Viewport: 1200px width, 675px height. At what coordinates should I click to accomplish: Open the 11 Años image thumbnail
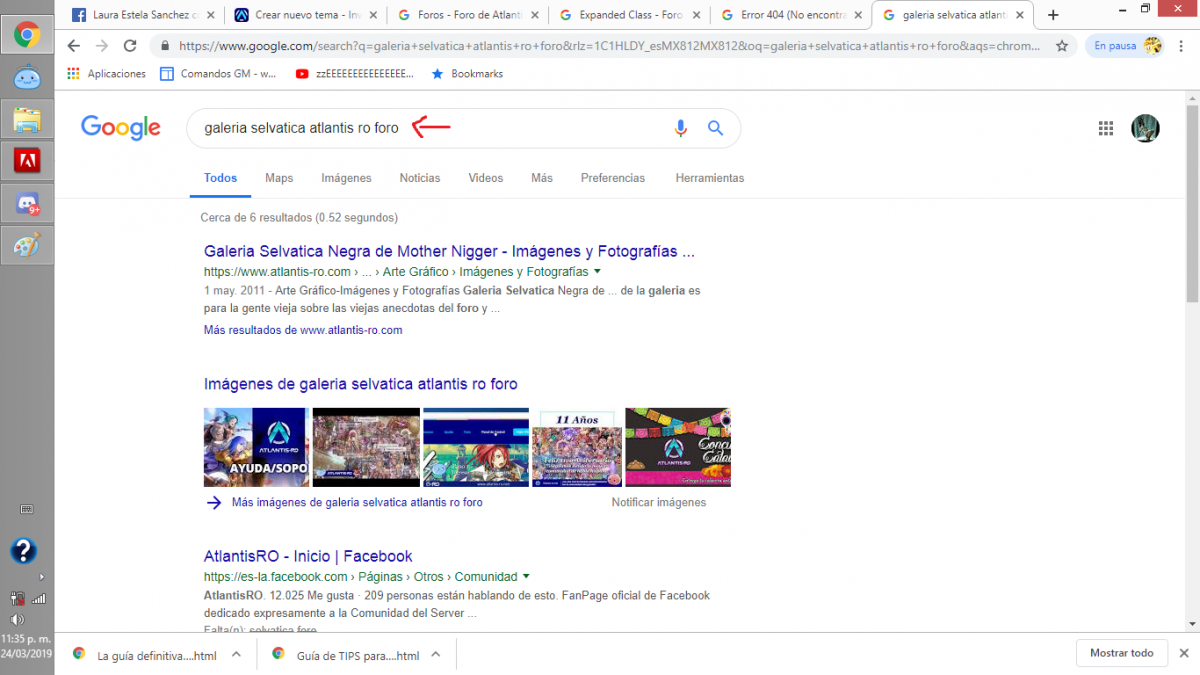coord(576,448)
